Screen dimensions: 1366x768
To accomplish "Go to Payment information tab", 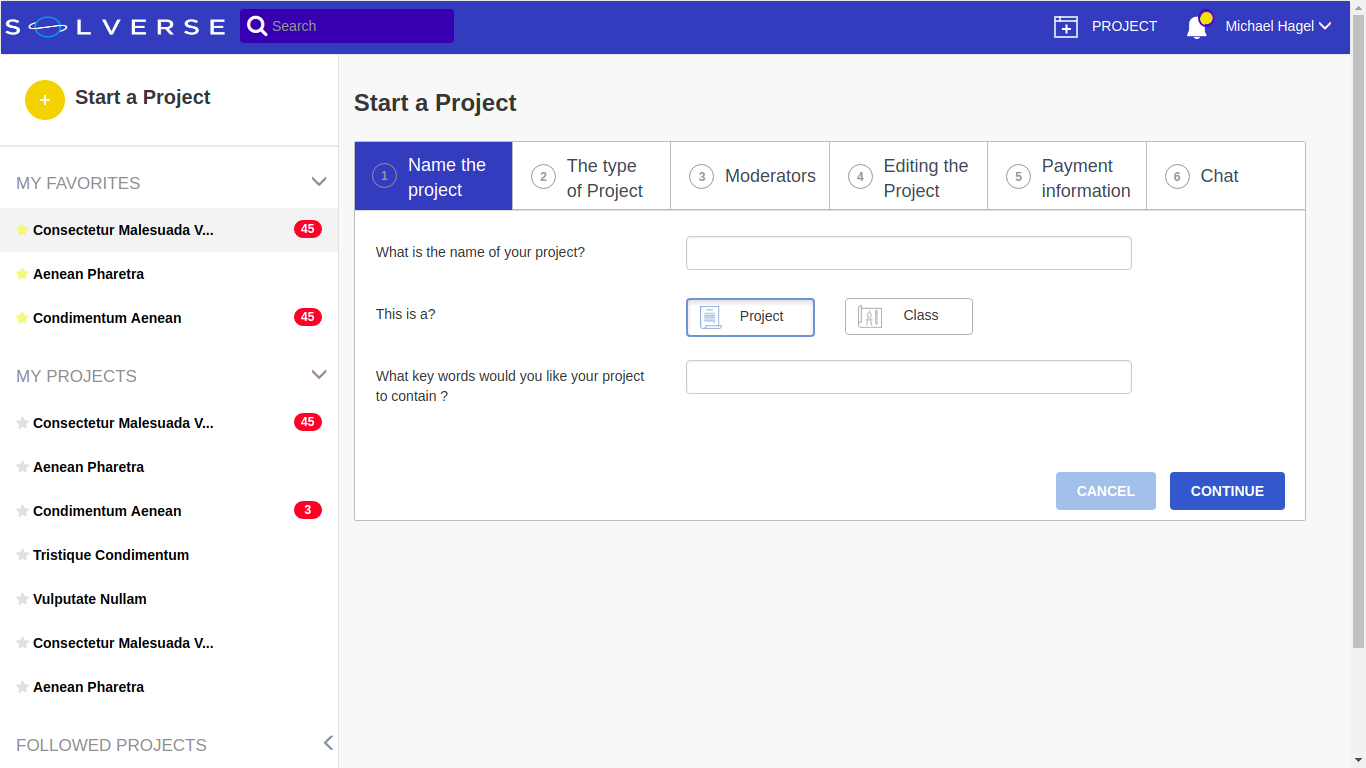I will [x=1066, y=177].
